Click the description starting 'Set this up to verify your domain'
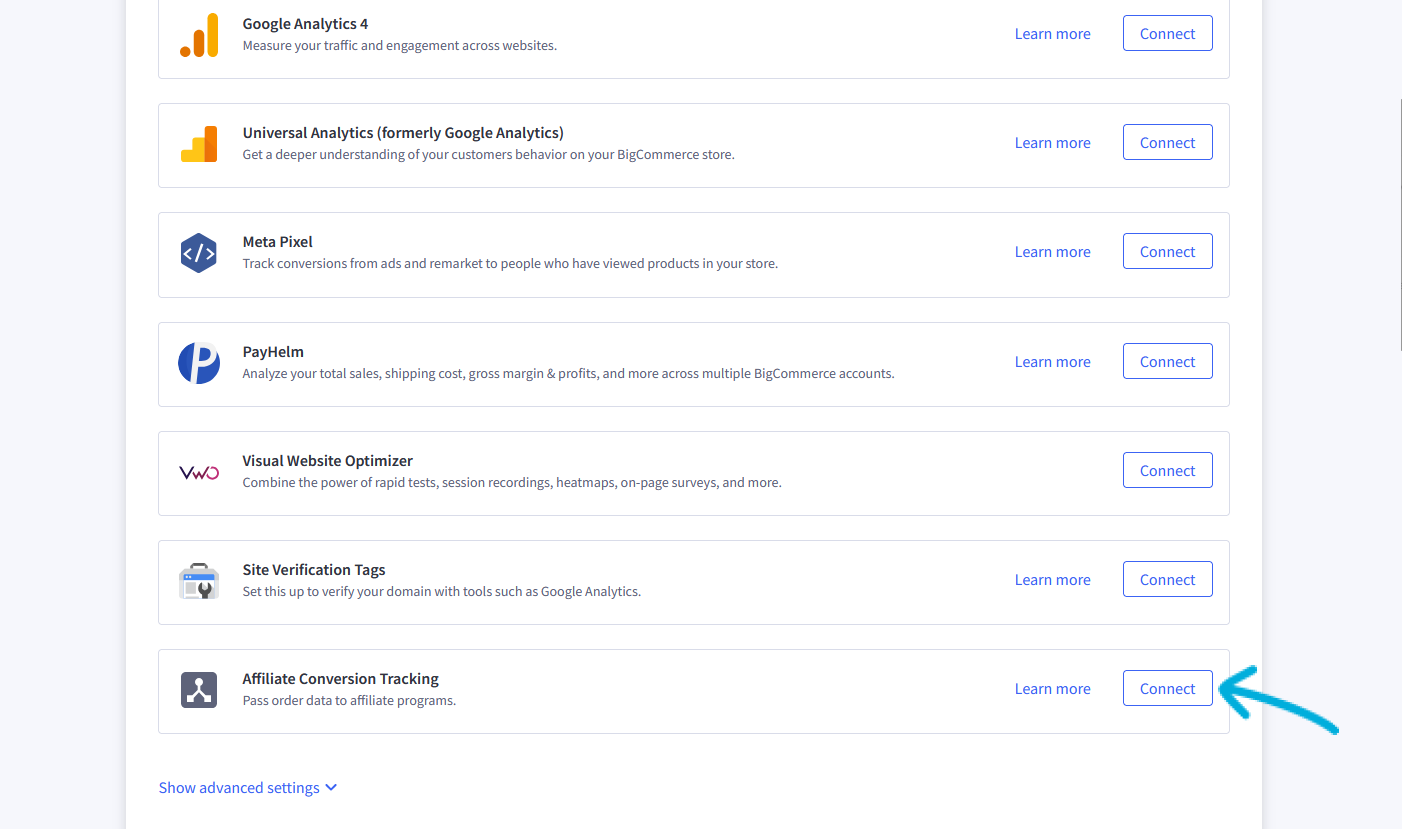This screenshot has width=1402, height=829. (441, 591)
